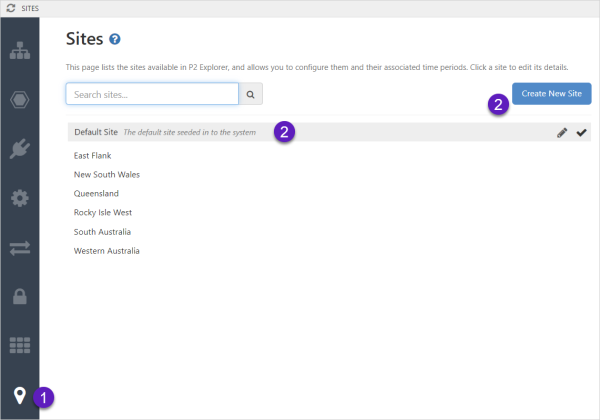Click the grid tiles icon in sidebar
600x420 pixels.
coord(19,345)
